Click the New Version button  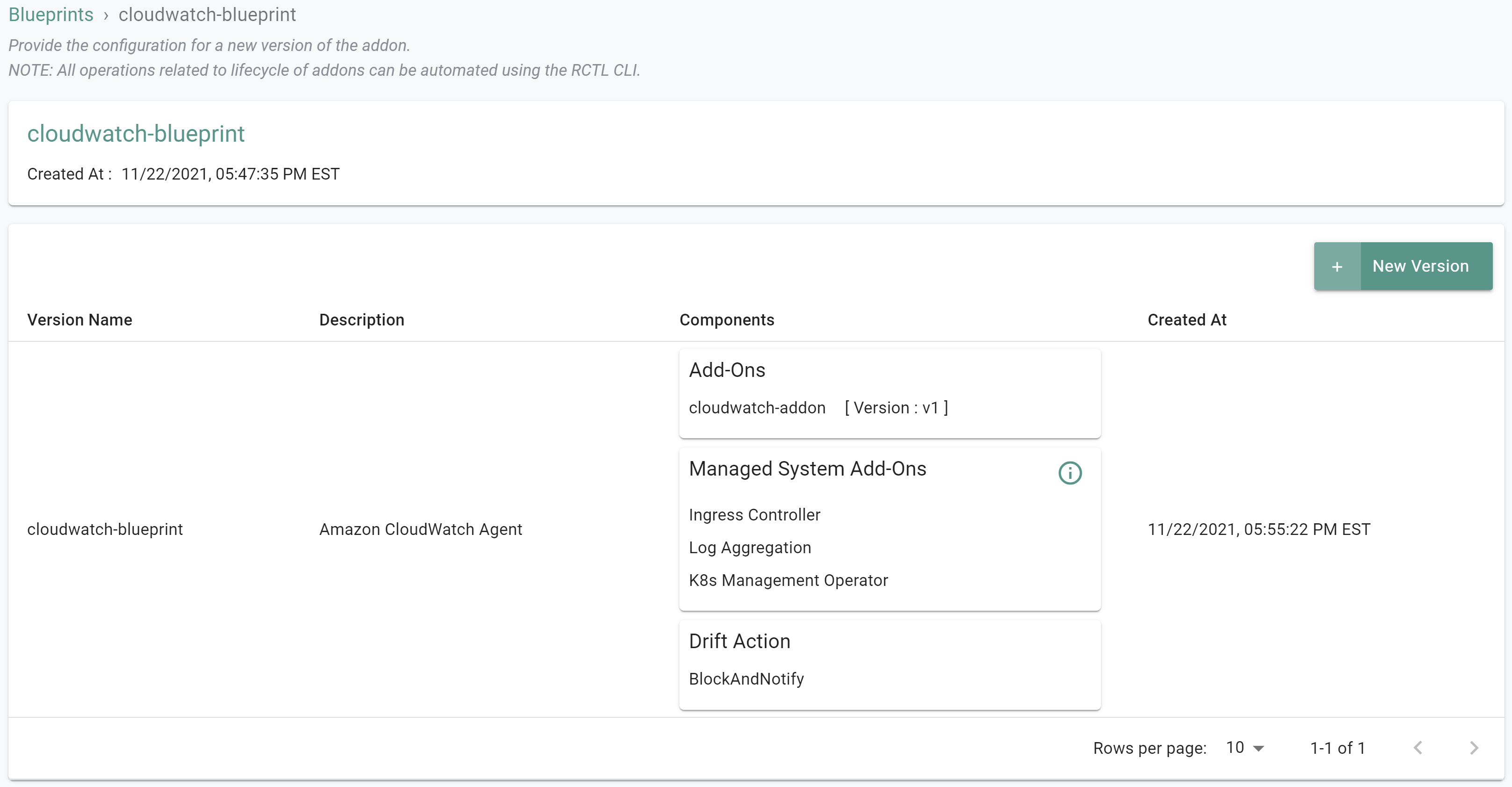1404,267
